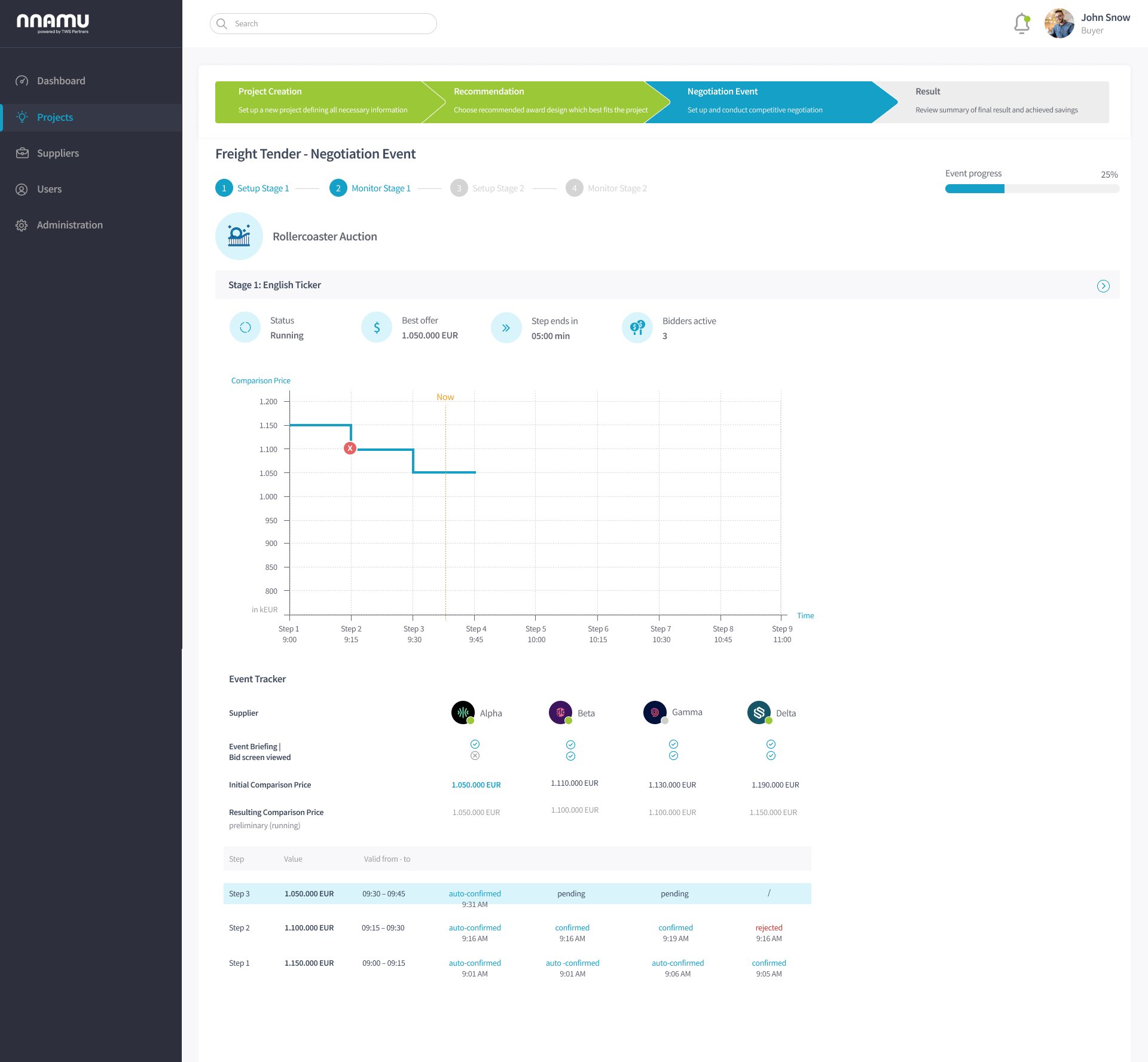The image size is (1148, 1062).
Task: Click the red X marker on chart
Action: [x=350, y=448]
